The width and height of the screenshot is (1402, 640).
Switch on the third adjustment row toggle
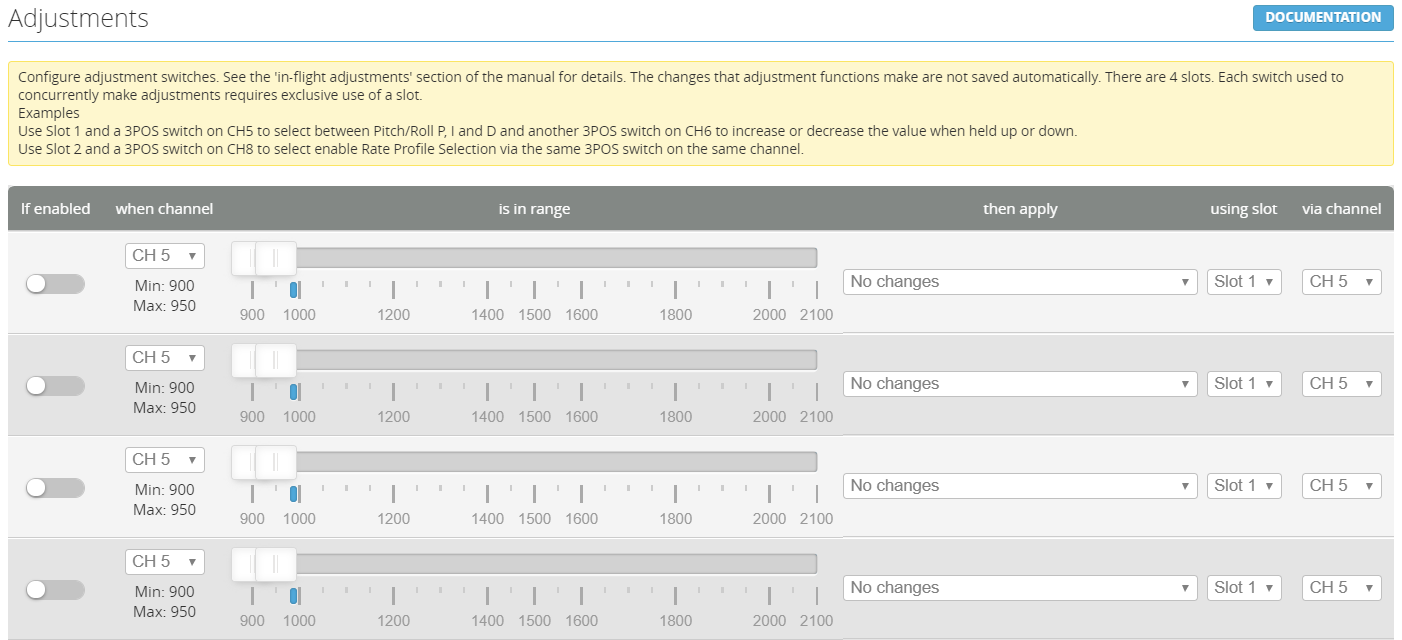click(x=54, y=488)
